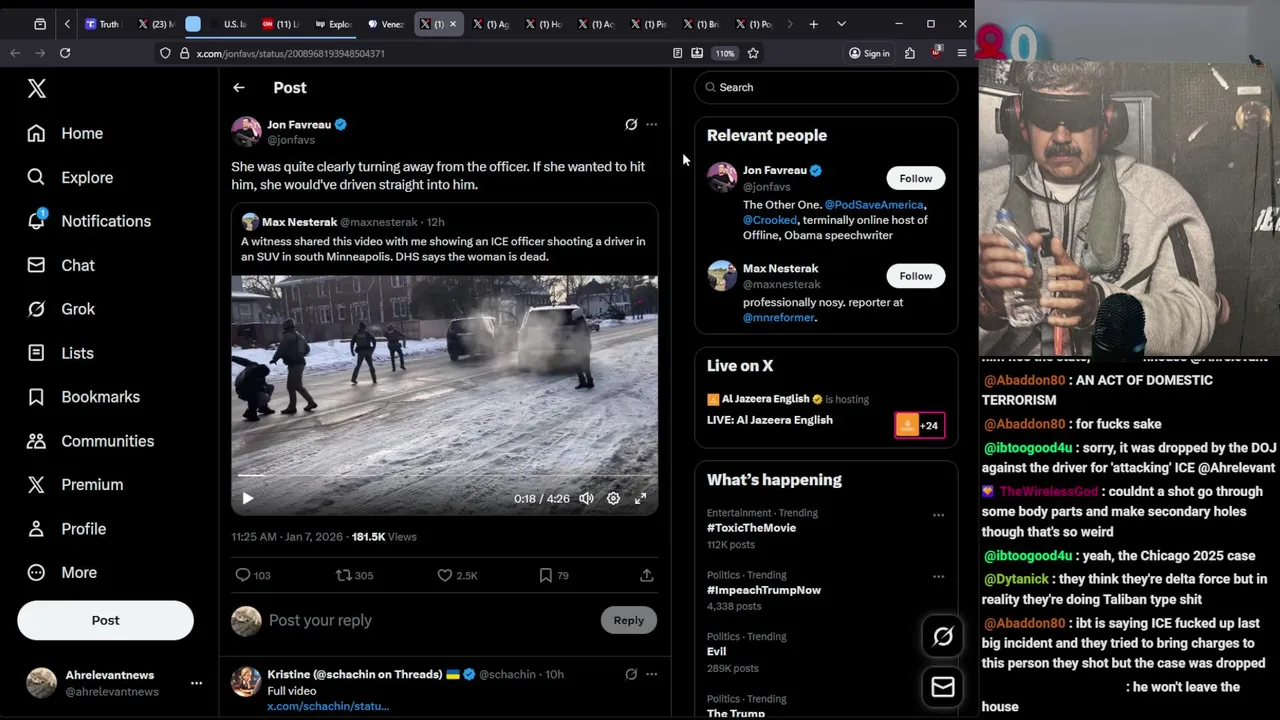The height and width of the screenshot is (720, 1280).
Task: Click the Reply button
Action: [x=629, y=620]
